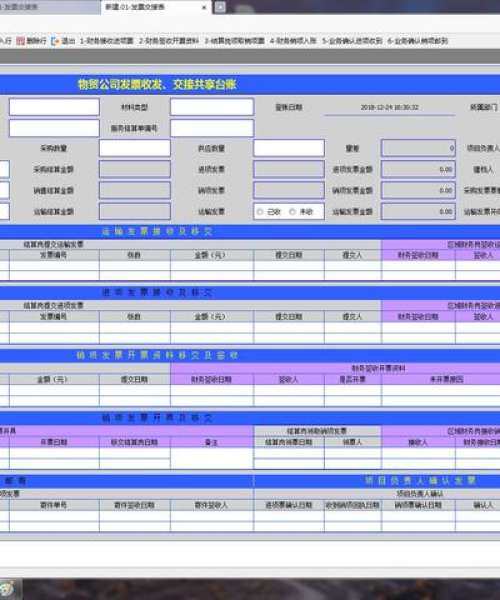Screen dimensions: 500x600
Task: Click the 采购数量 input field
Action: coord(135,148)
